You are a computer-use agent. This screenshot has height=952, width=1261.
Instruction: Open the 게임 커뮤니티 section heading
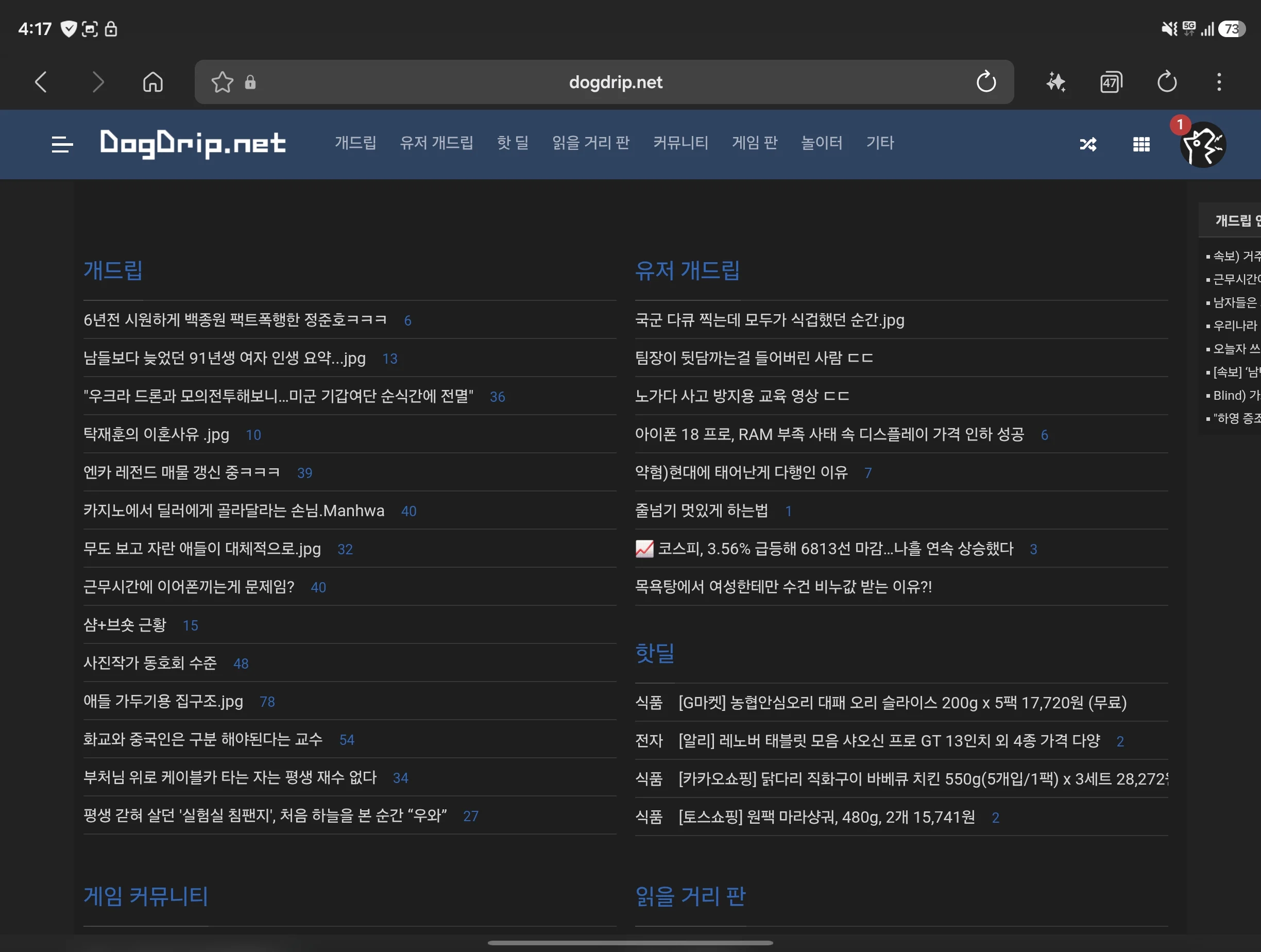tap(146, 896)
